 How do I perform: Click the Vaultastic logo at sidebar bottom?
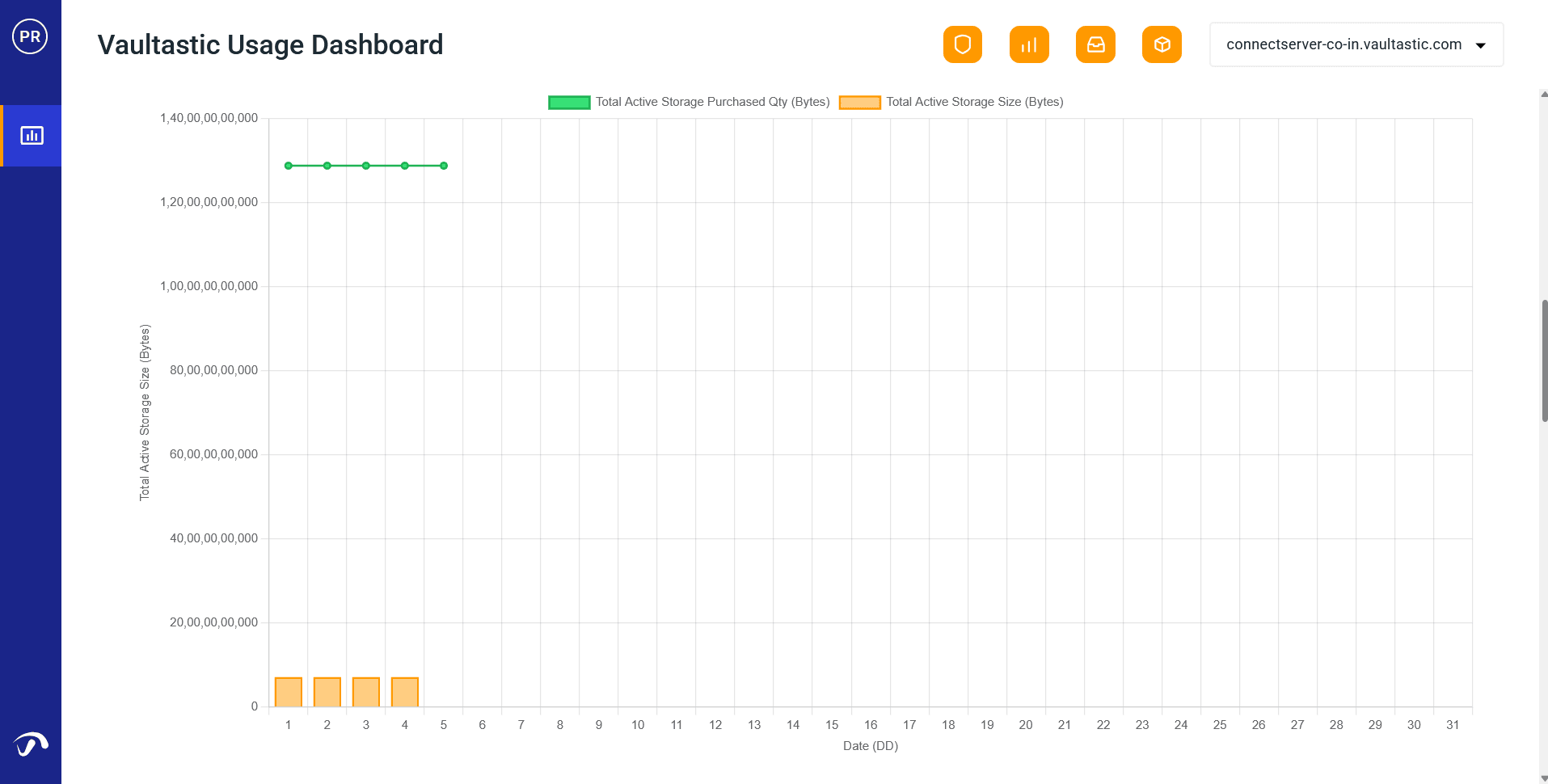[31, 744]
